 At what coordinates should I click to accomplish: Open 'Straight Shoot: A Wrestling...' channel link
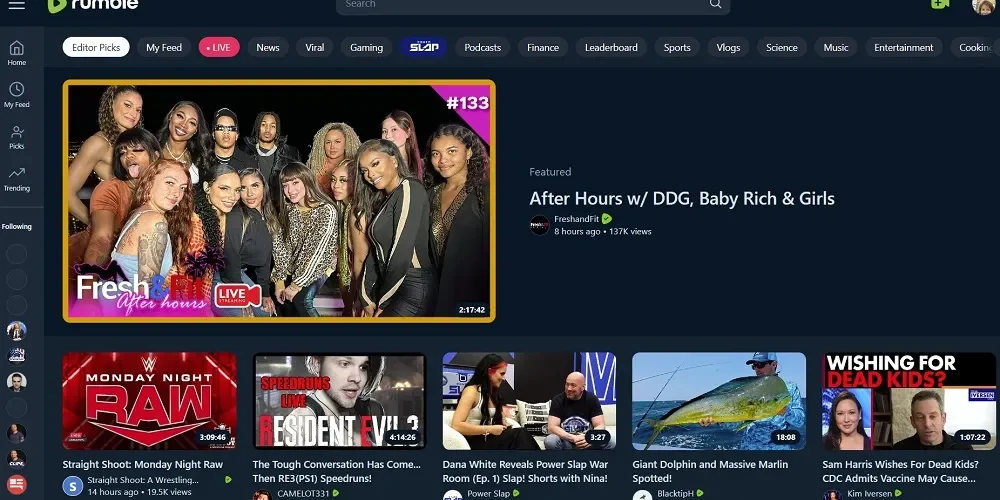tap(143, 480)
